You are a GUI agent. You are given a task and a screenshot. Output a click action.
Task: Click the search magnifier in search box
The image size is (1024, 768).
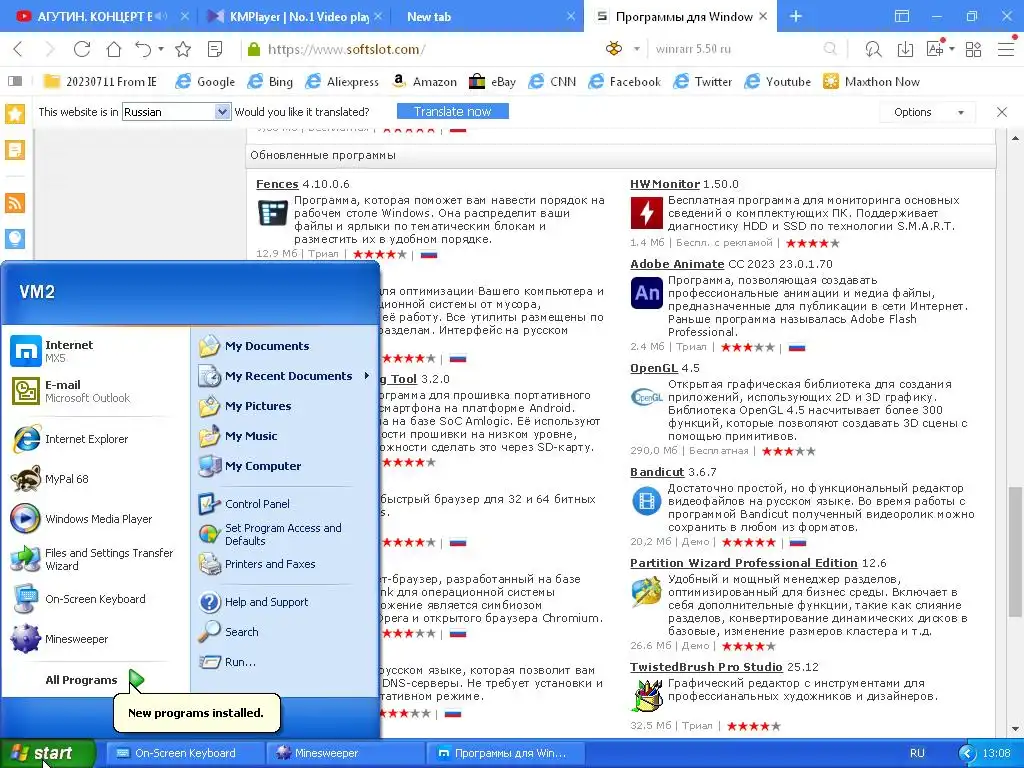click(830, 49)
